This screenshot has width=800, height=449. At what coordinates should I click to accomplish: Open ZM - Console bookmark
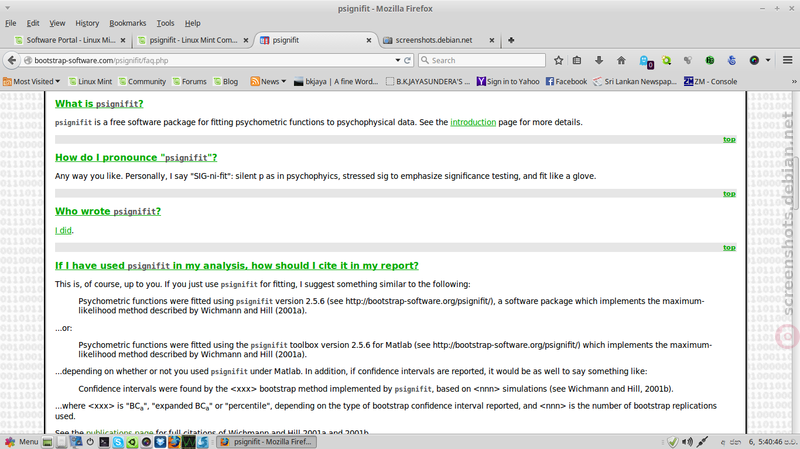(x=710, y=82)
